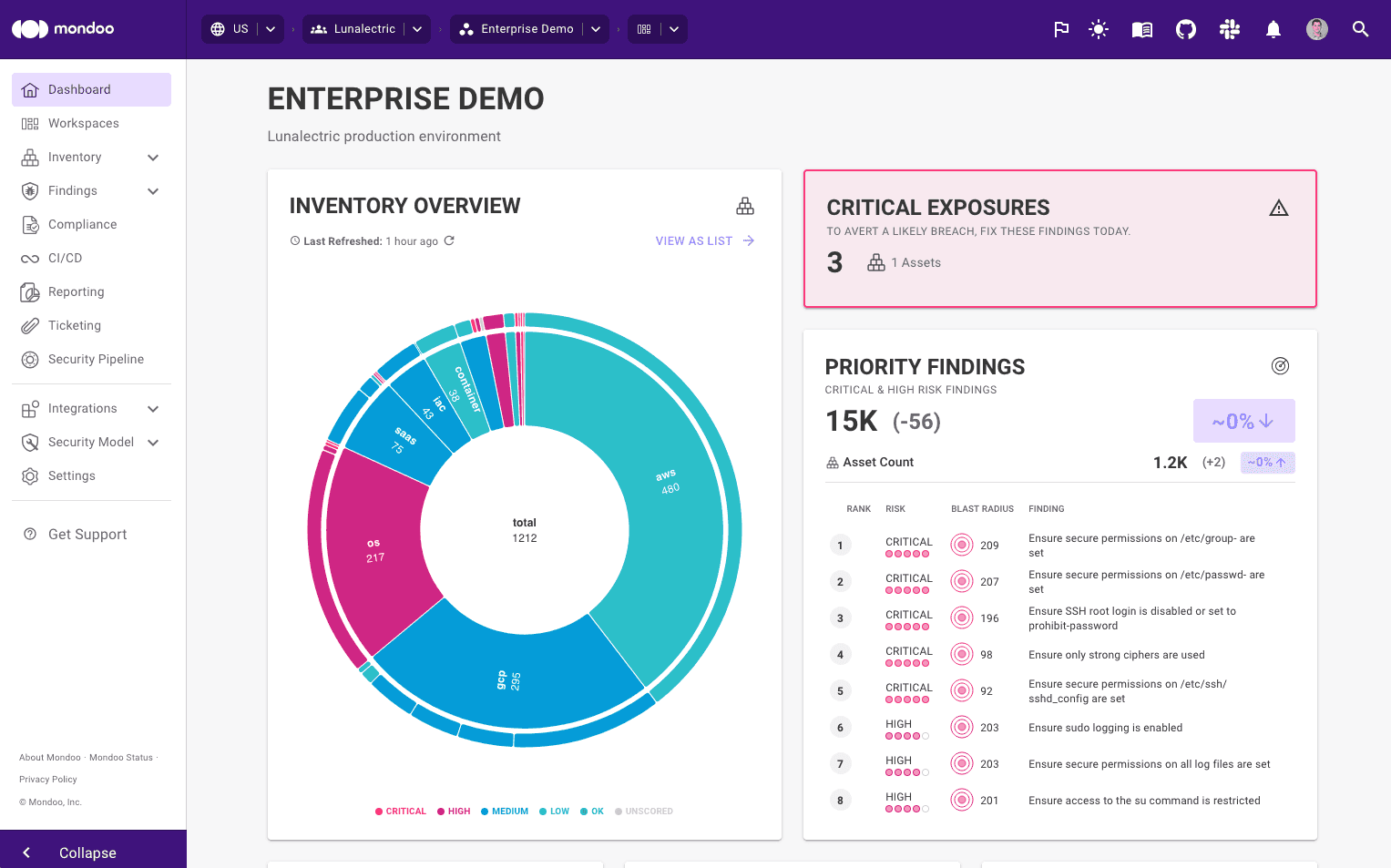Open documentation via the book icon
Screen dimensions: 1391x868
coord(1141,29)
